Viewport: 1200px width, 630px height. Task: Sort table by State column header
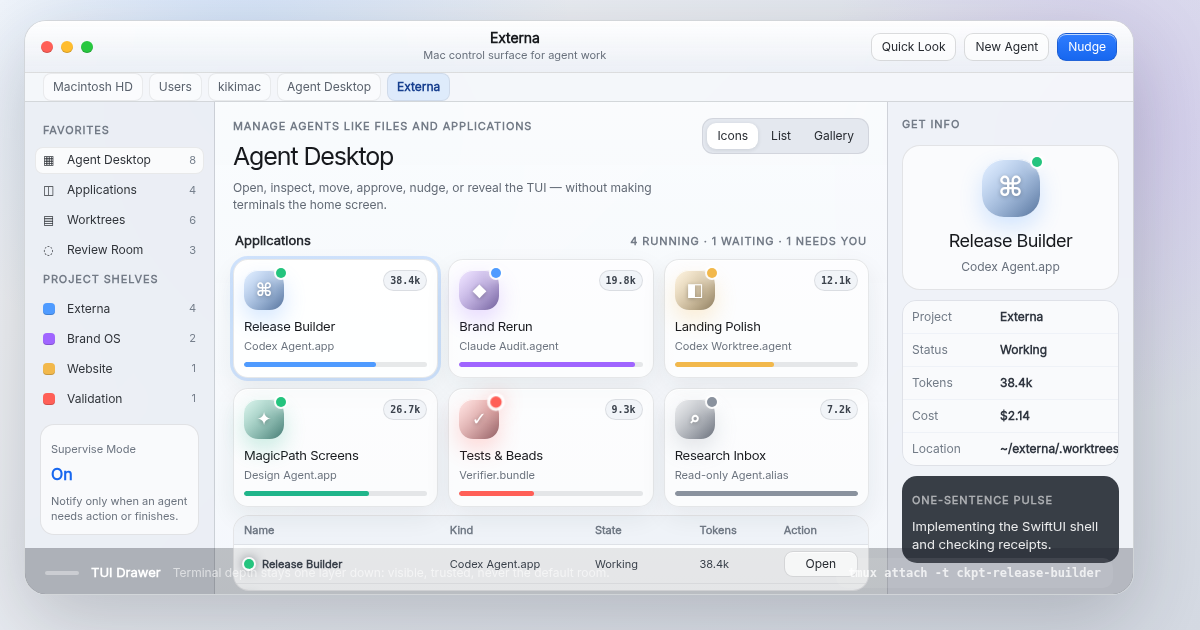click(608, 530)
